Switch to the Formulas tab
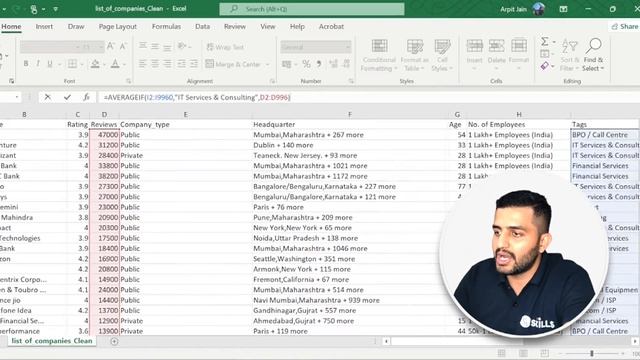 coord(166,27)
